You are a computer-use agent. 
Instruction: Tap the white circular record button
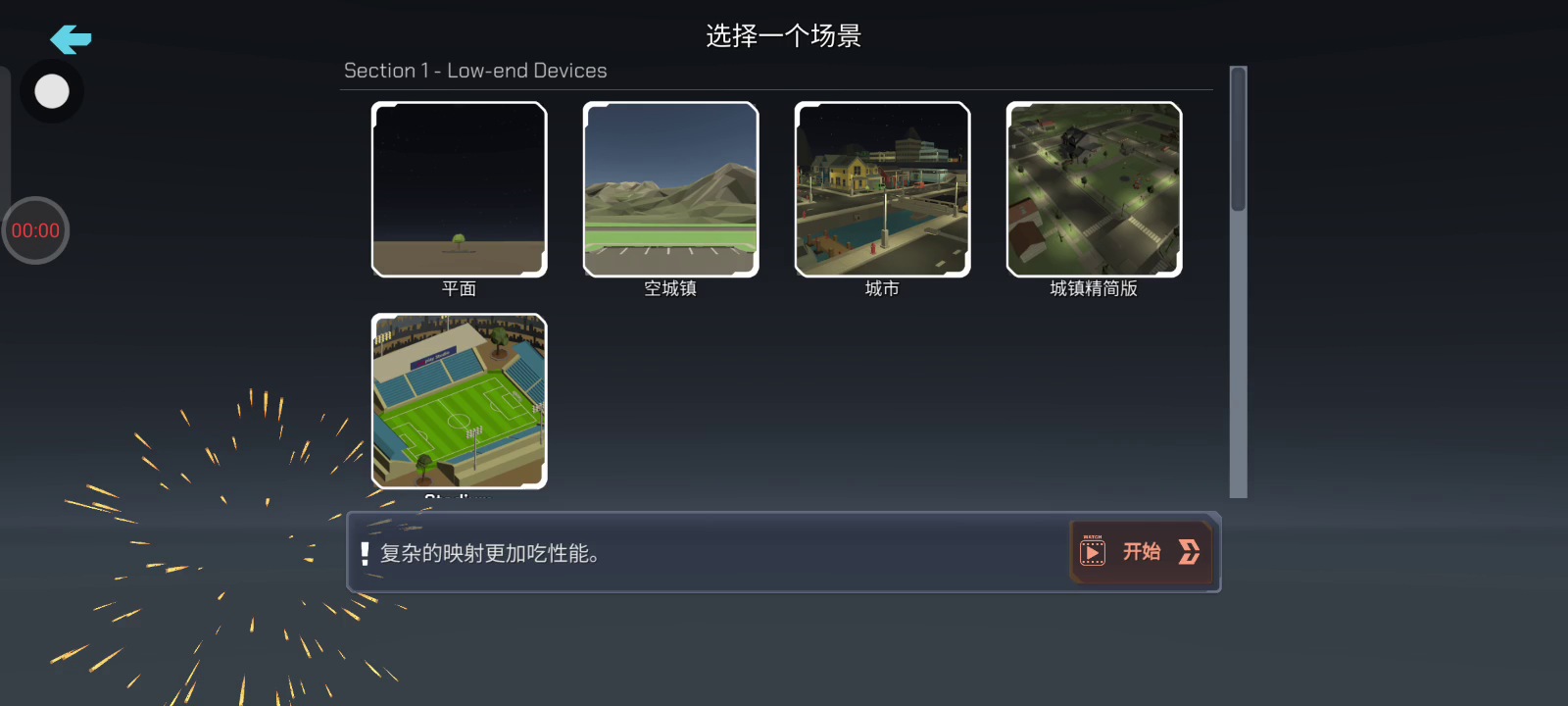pos(52,91)
